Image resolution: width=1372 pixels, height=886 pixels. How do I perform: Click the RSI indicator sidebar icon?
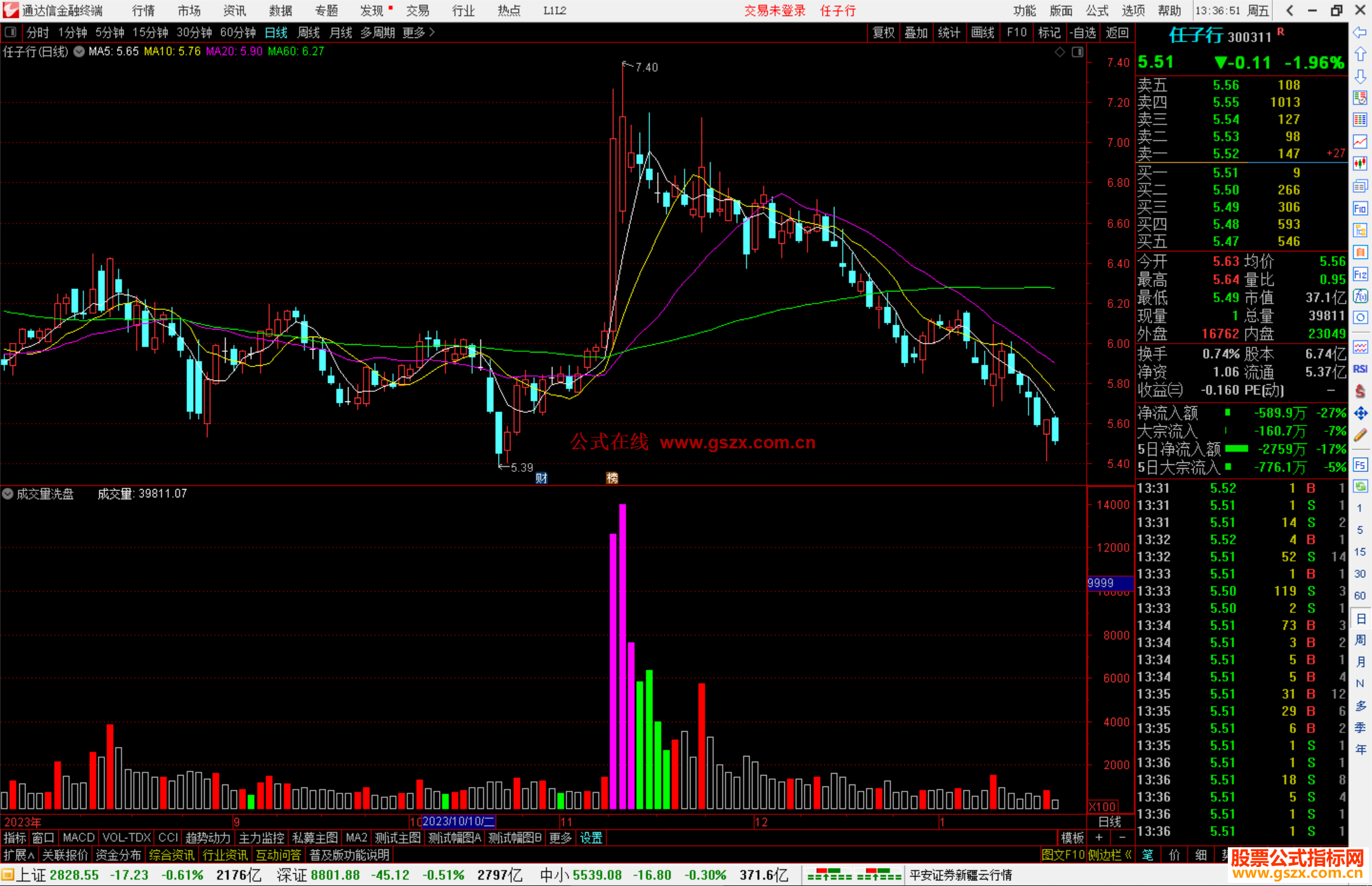(1360, 369)
